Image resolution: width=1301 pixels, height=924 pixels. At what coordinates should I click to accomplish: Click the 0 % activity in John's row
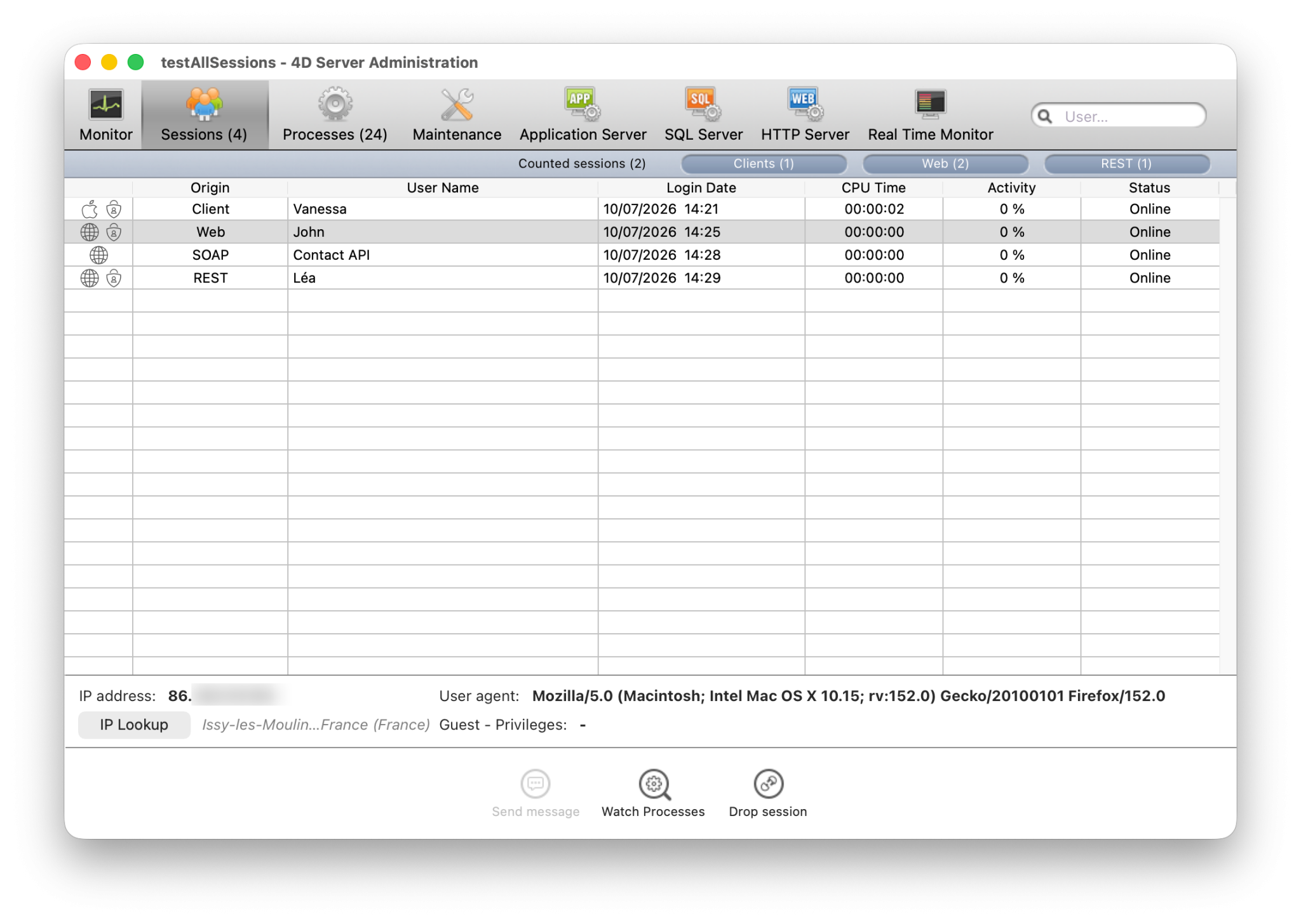click(1012, 232)
